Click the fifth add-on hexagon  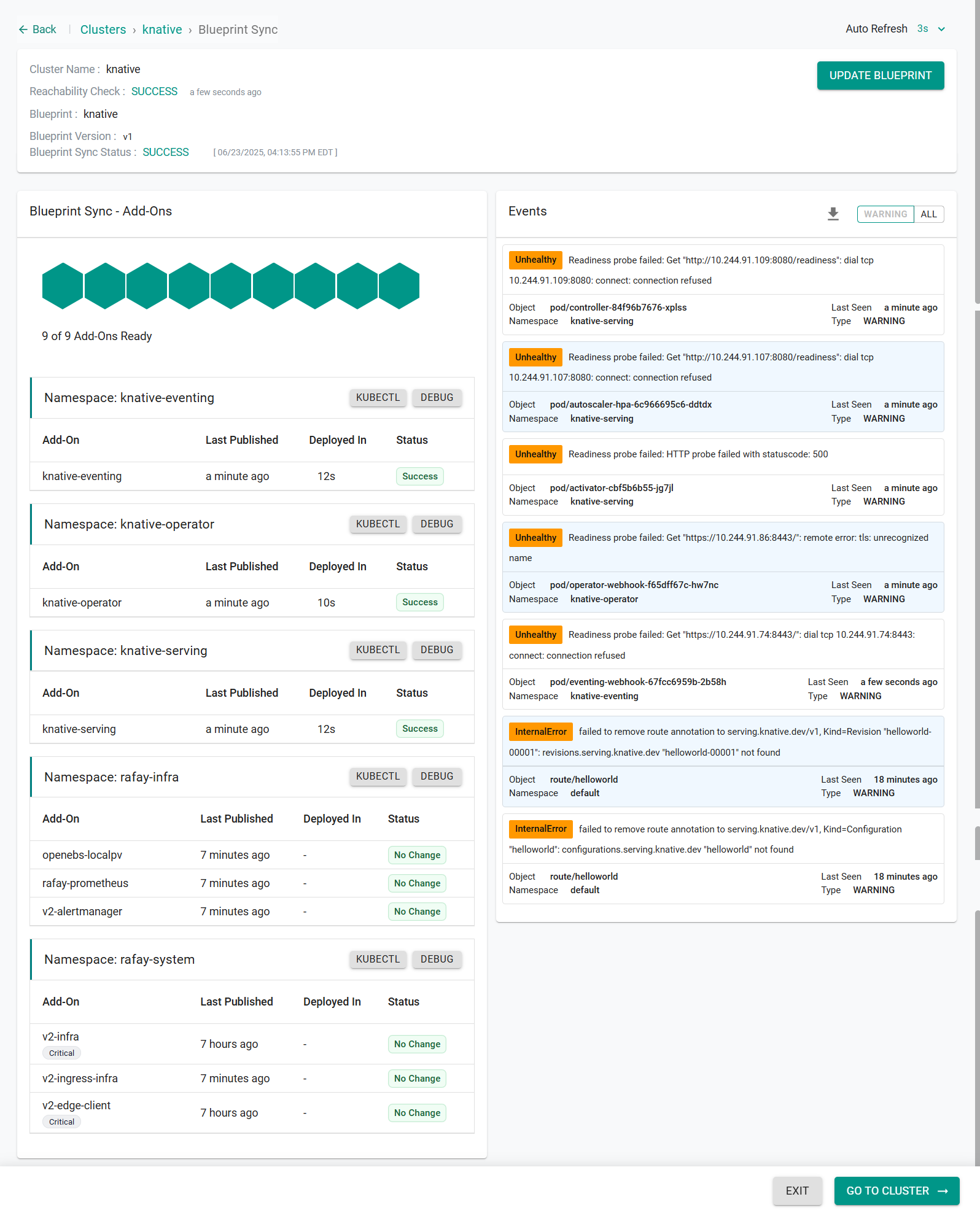[231, 286]
